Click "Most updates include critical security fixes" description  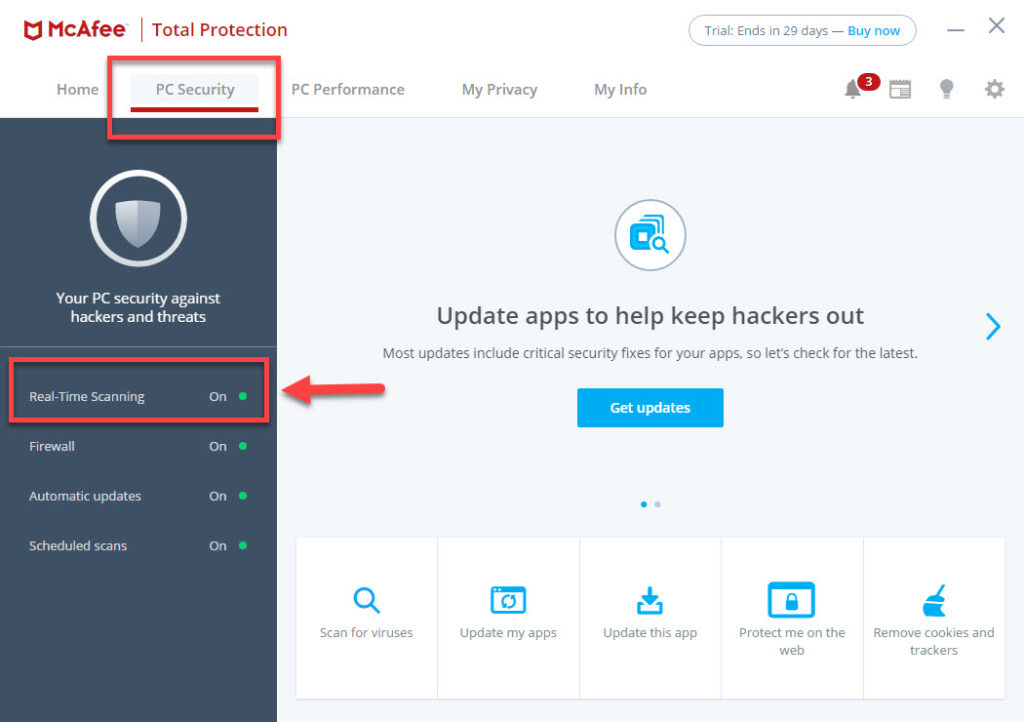[650, 353]
